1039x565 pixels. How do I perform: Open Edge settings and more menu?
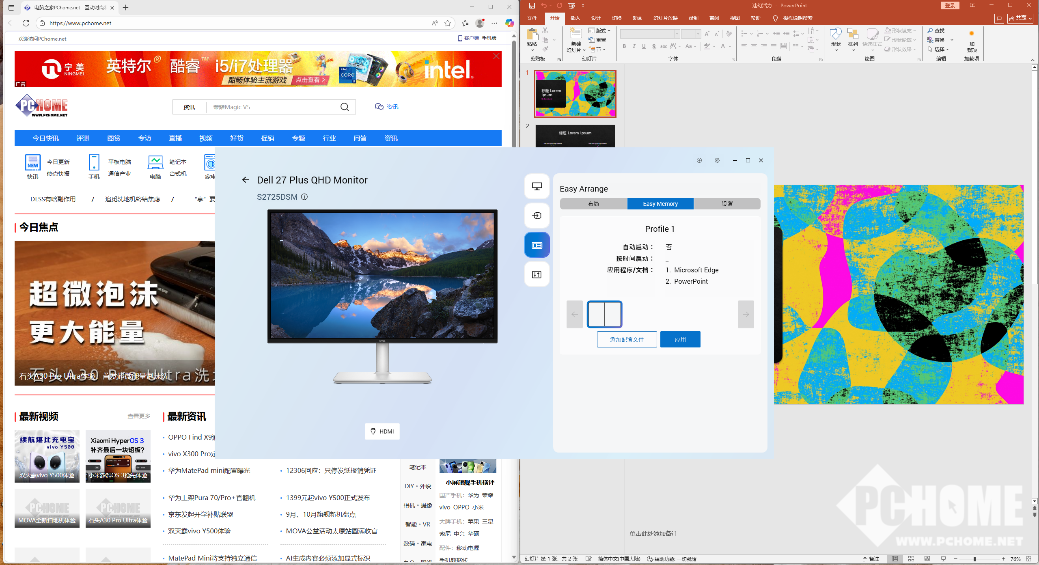pos(494,23)
